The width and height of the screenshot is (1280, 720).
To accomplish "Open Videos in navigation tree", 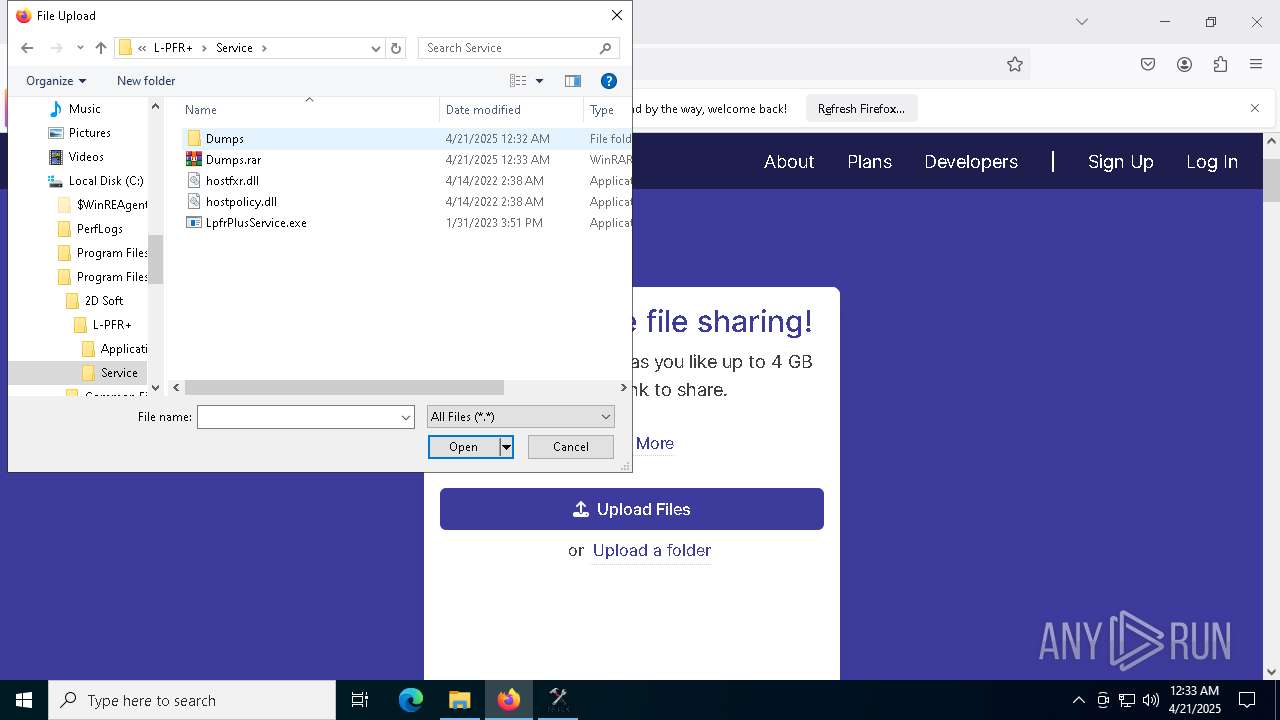I will click(86, 157).
